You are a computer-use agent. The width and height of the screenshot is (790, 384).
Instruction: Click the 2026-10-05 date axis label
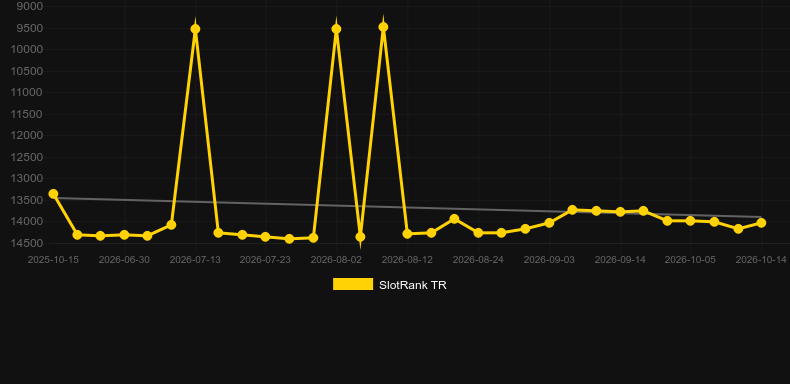tap(690, 260)
